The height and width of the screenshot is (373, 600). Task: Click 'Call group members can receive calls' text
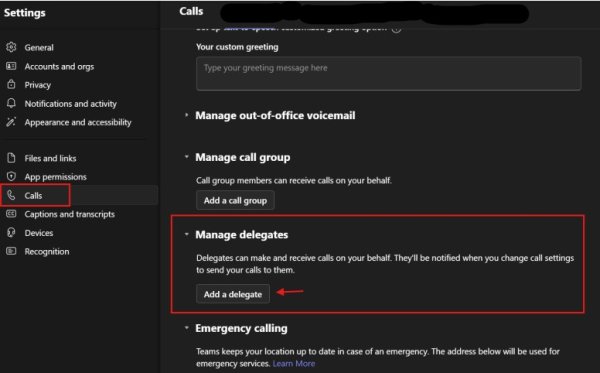294,181
